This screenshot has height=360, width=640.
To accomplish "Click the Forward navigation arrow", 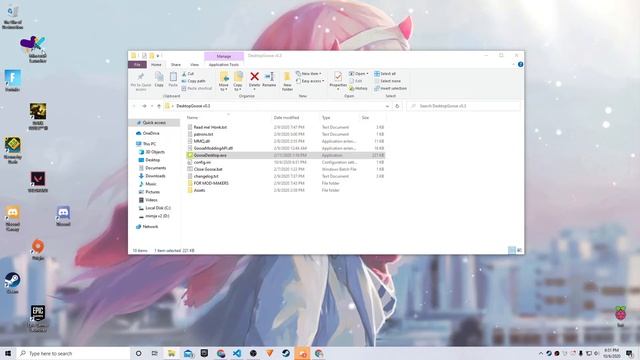I will coord(144,106).
